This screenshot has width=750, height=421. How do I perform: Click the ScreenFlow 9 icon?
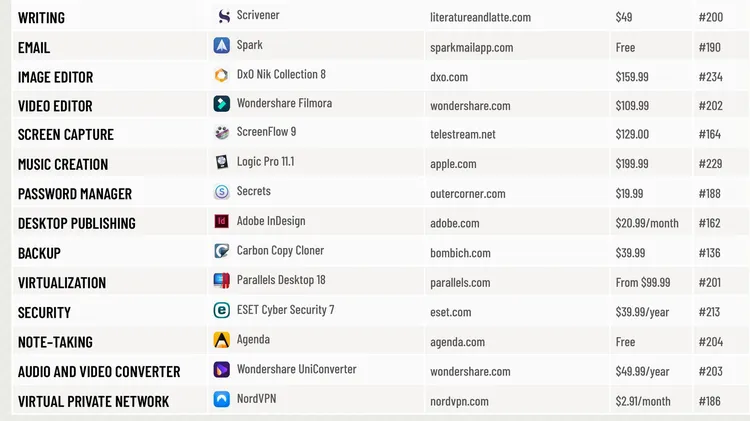coord(222,133)
